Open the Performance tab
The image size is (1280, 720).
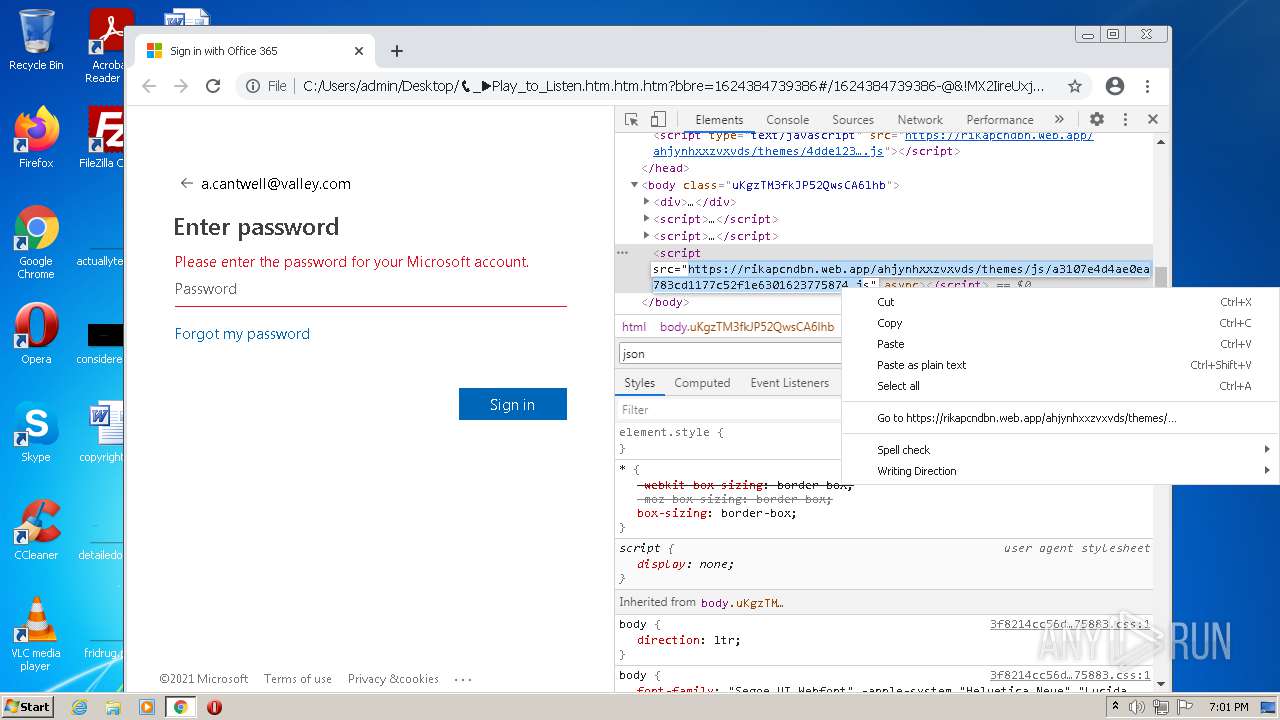pyautogui.click(x=1000, y=119)
